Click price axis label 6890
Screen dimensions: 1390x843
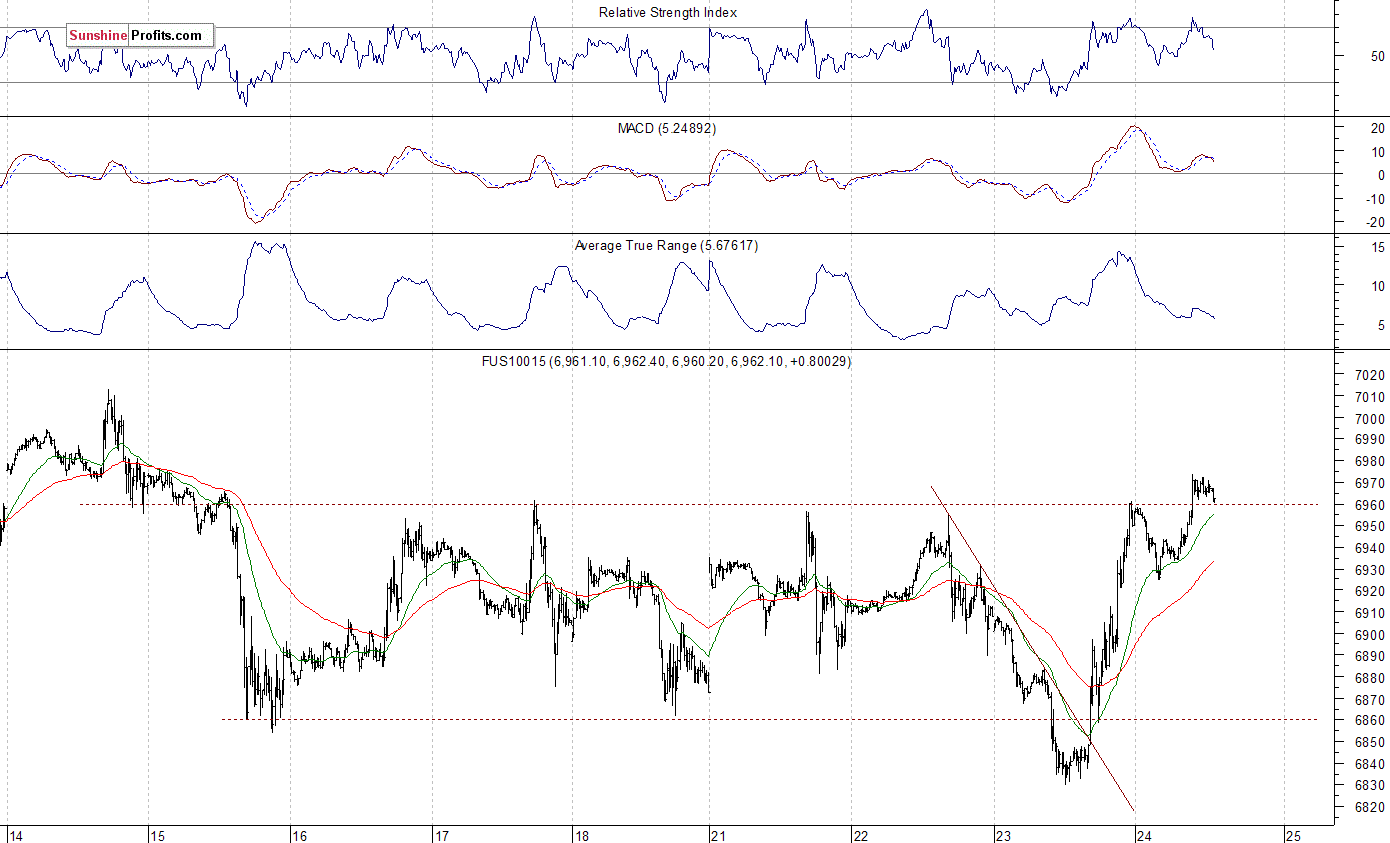(1370, 657)
